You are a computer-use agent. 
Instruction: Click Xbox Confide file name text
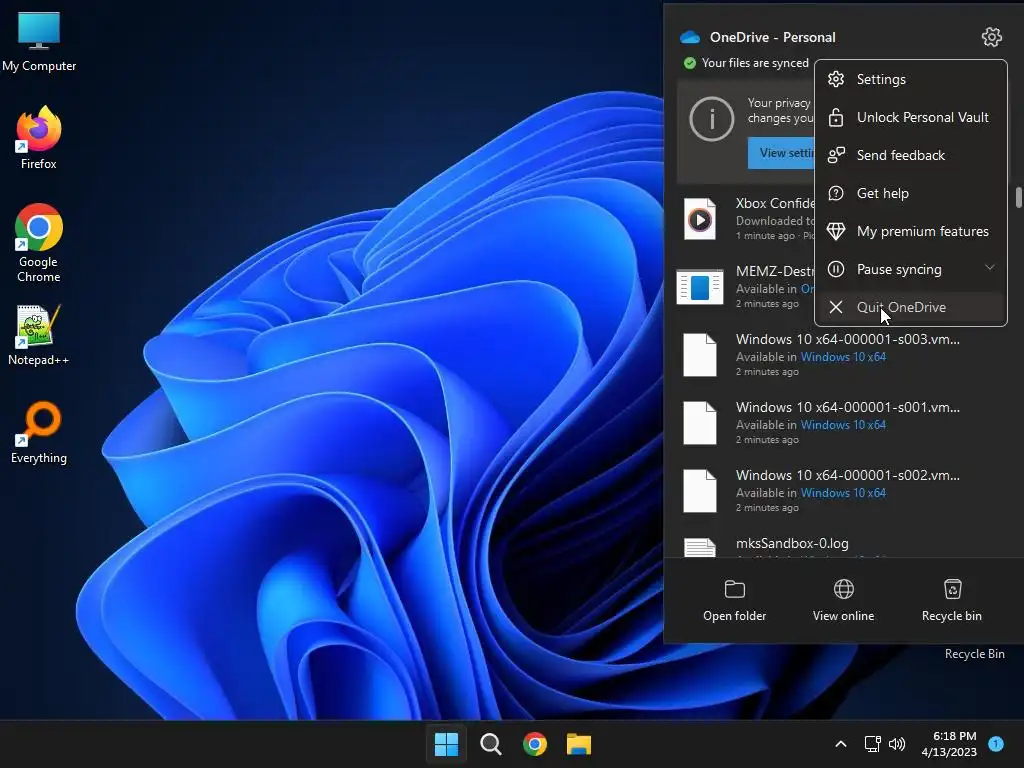775,203
